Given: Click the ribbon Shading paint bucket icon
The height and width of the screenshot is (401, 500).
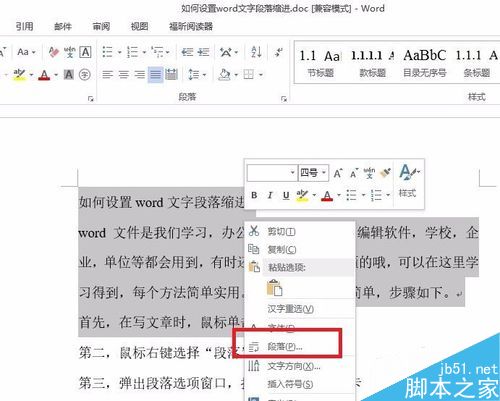Looking at the screenshot, I should coord(224,74).
